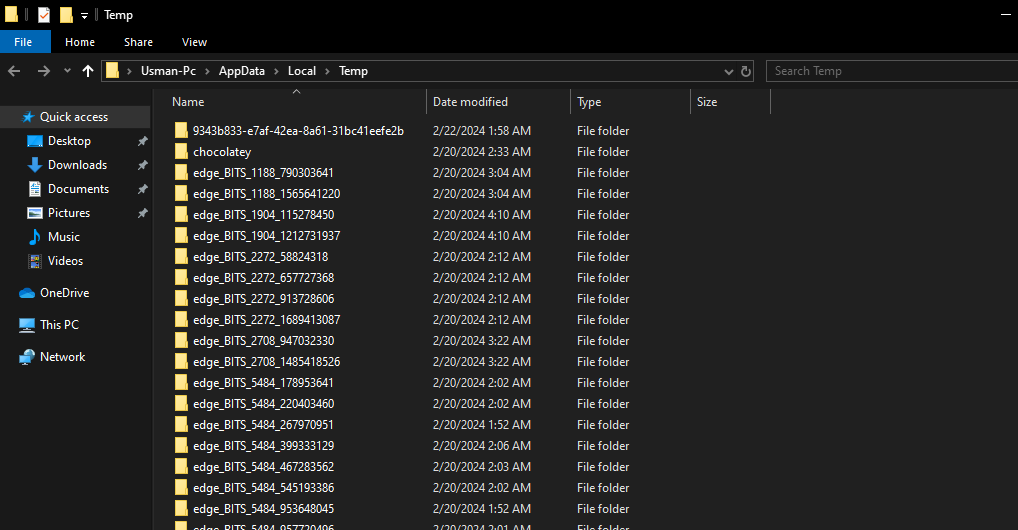Open OneDrive in navigation pane
This screenshot has height=530, width=1018.
point(64,293)
